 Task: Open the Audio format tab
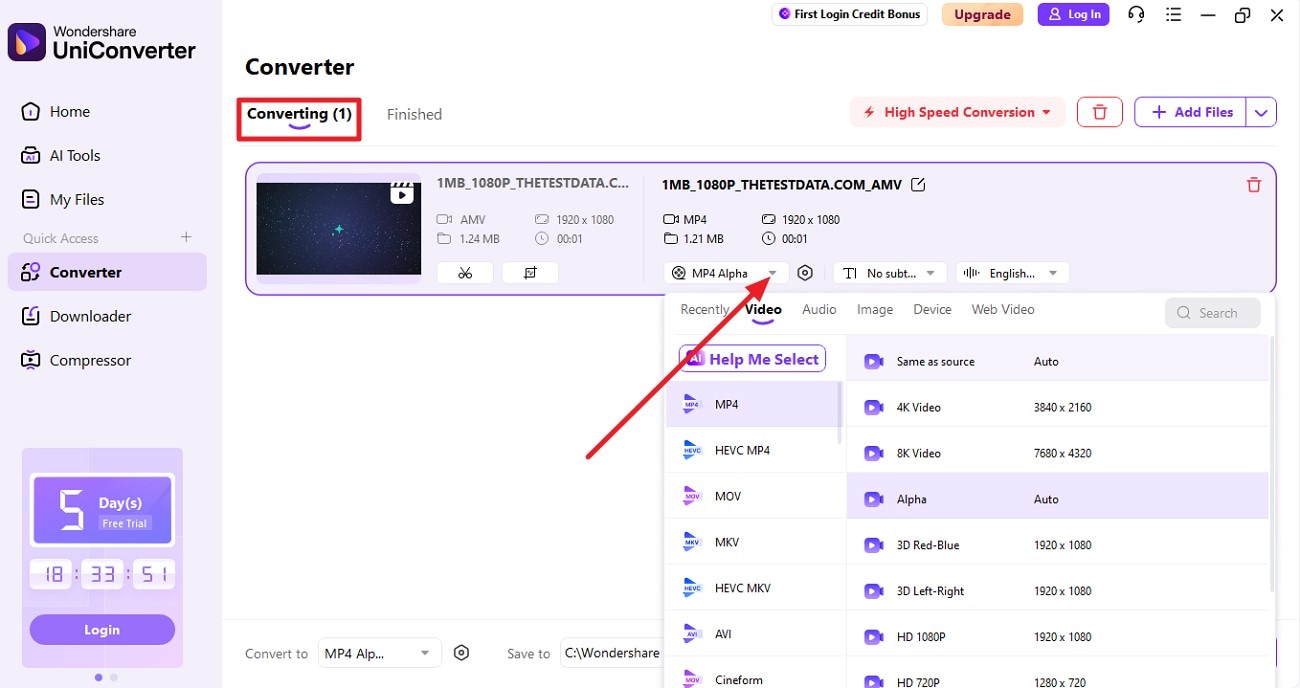pyautogui.click(x=819, y=310)
